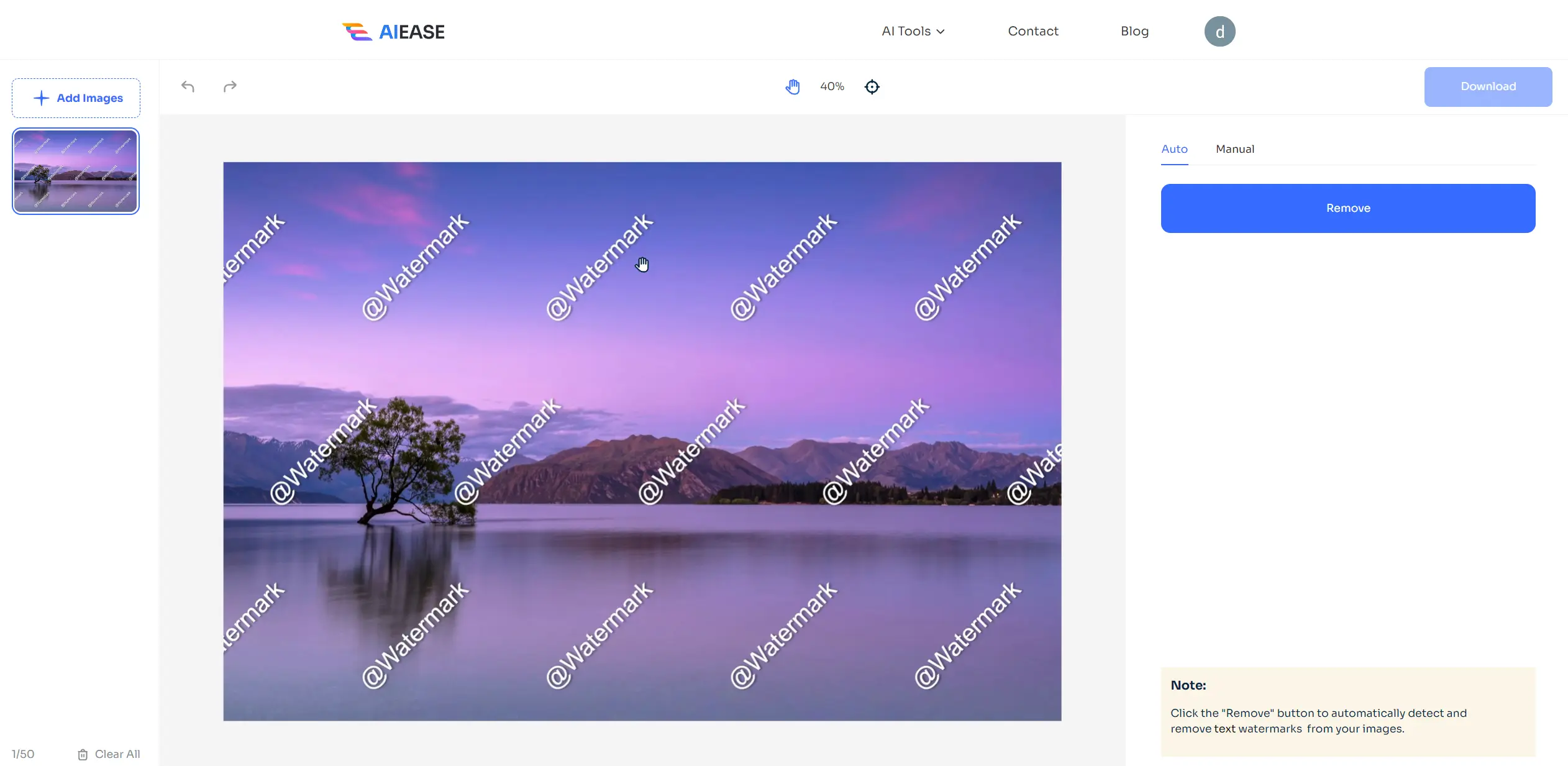1568x766 pixels.
Task: Click the undo arrow icon
Action: click(x=188, y=87)
